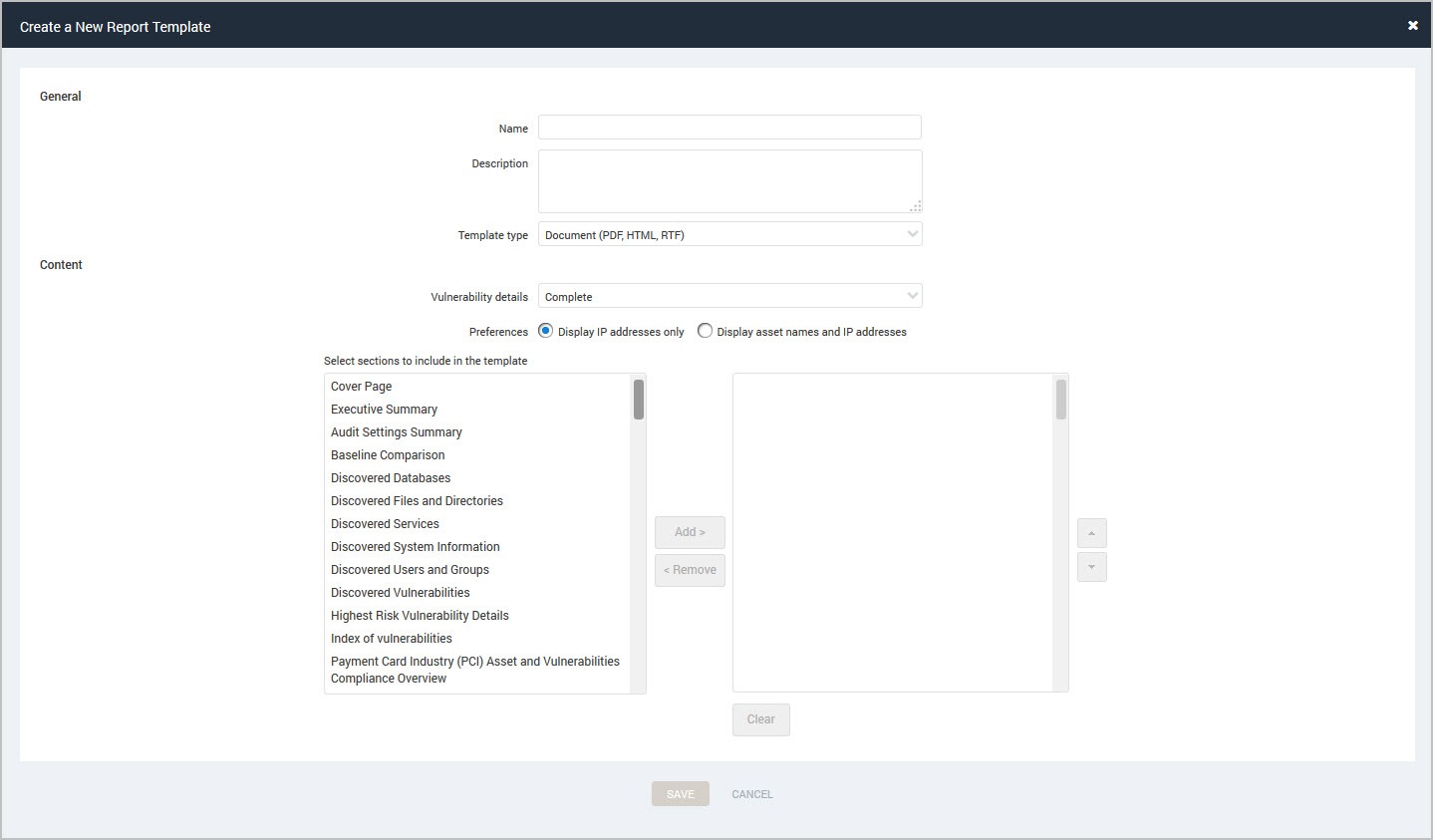Click the move down arrow button
The image size is (1433, 840).
point(1091,567)
